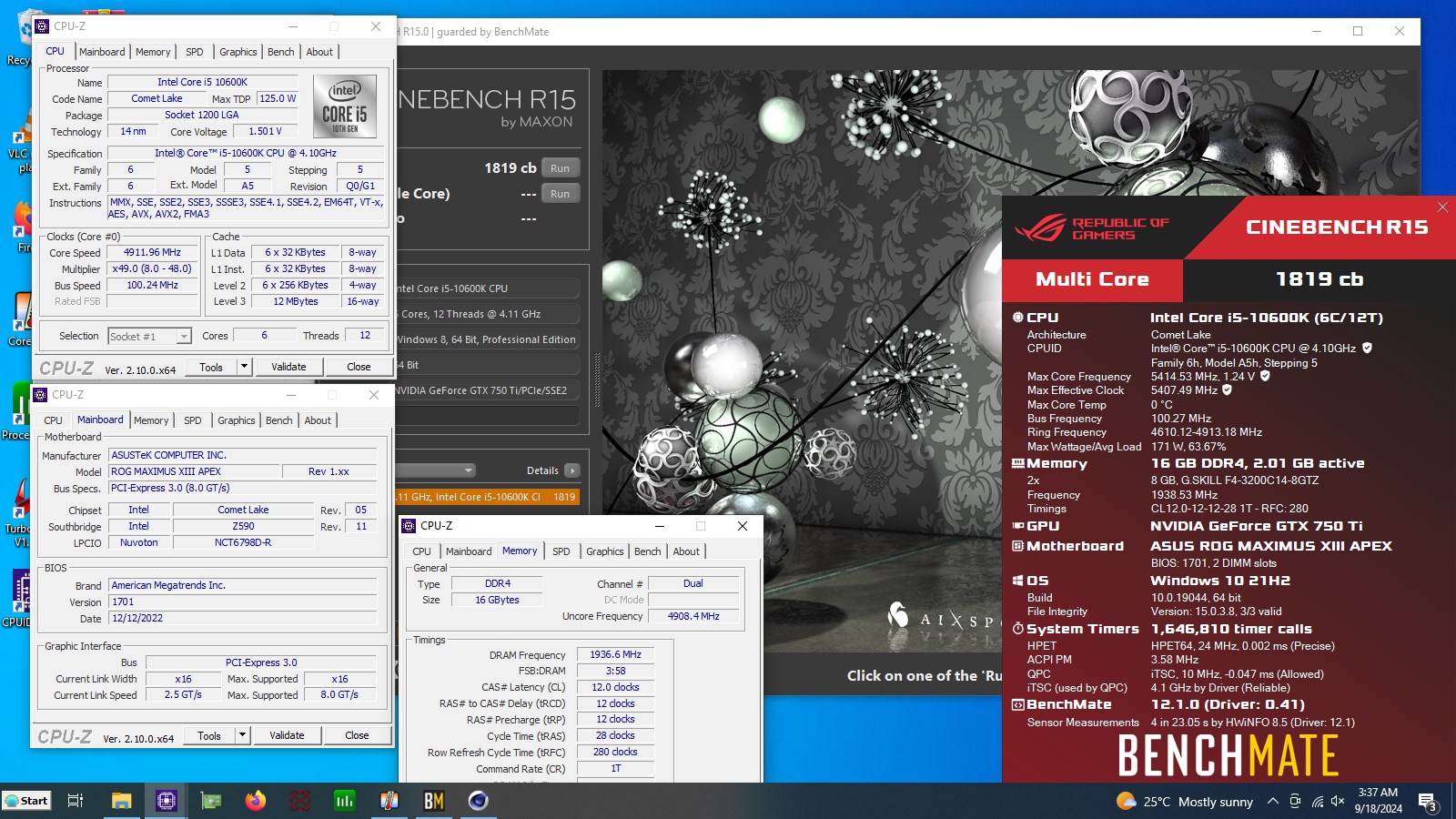The width and height of the screenshot is (1456, 819).
Task: Click the Core Speed value 4911.96 MHz
Action: (152, 253)
